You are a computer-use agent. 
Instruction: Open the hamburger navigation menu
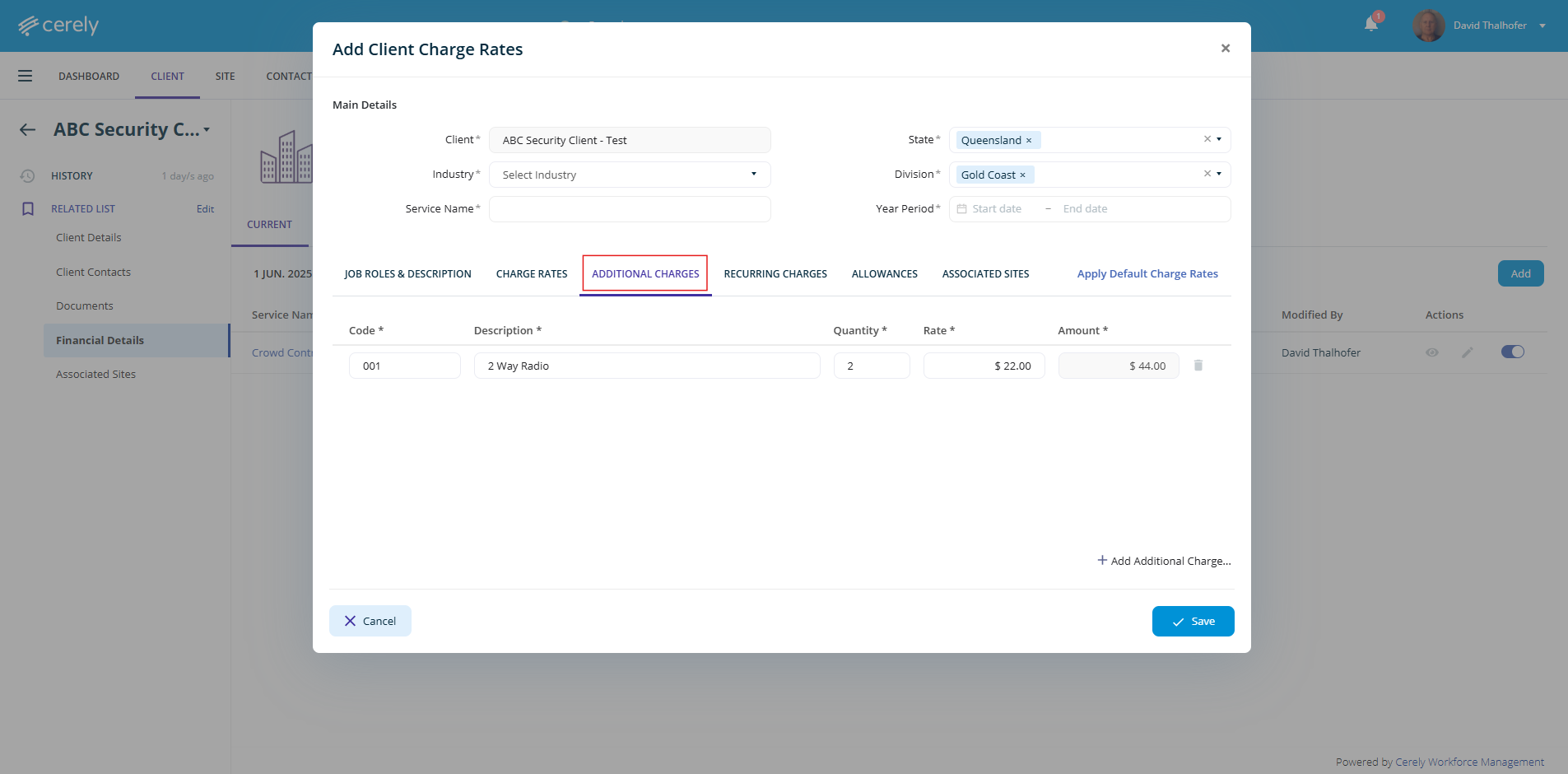[26, 76]
